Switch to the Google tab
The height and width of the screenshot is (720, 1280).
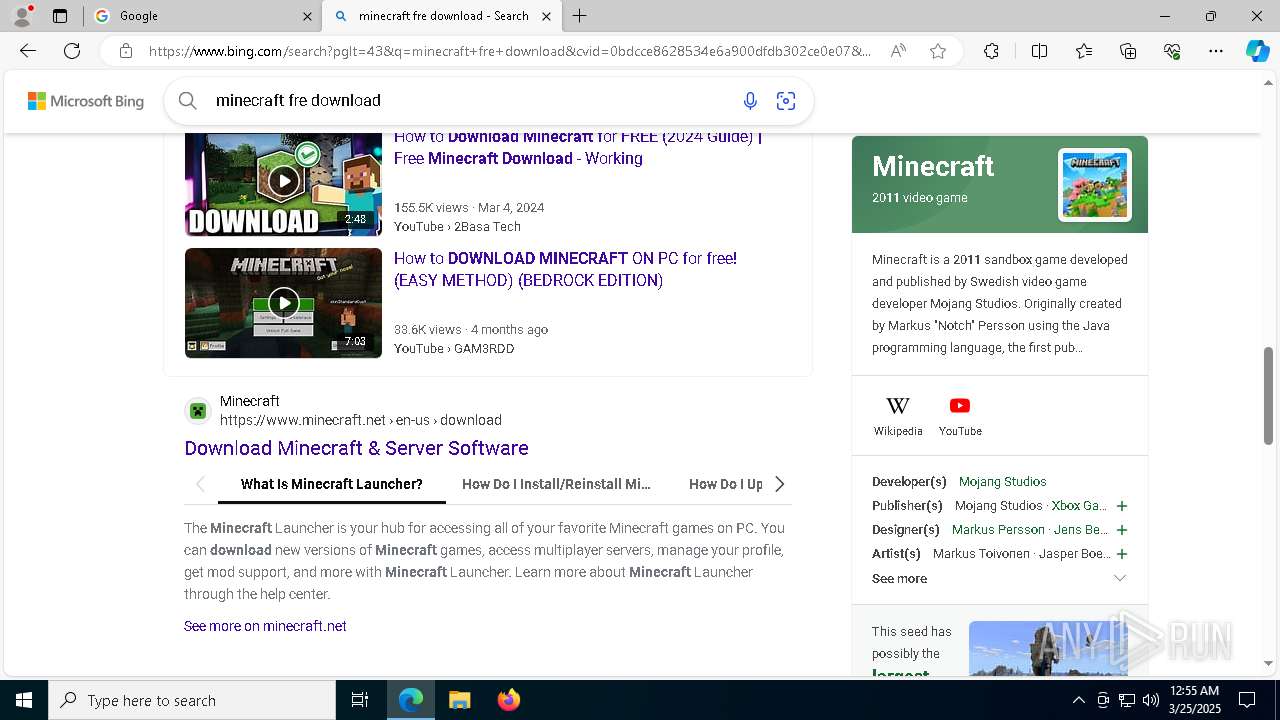pyautogui.click(x=200, y=16)
